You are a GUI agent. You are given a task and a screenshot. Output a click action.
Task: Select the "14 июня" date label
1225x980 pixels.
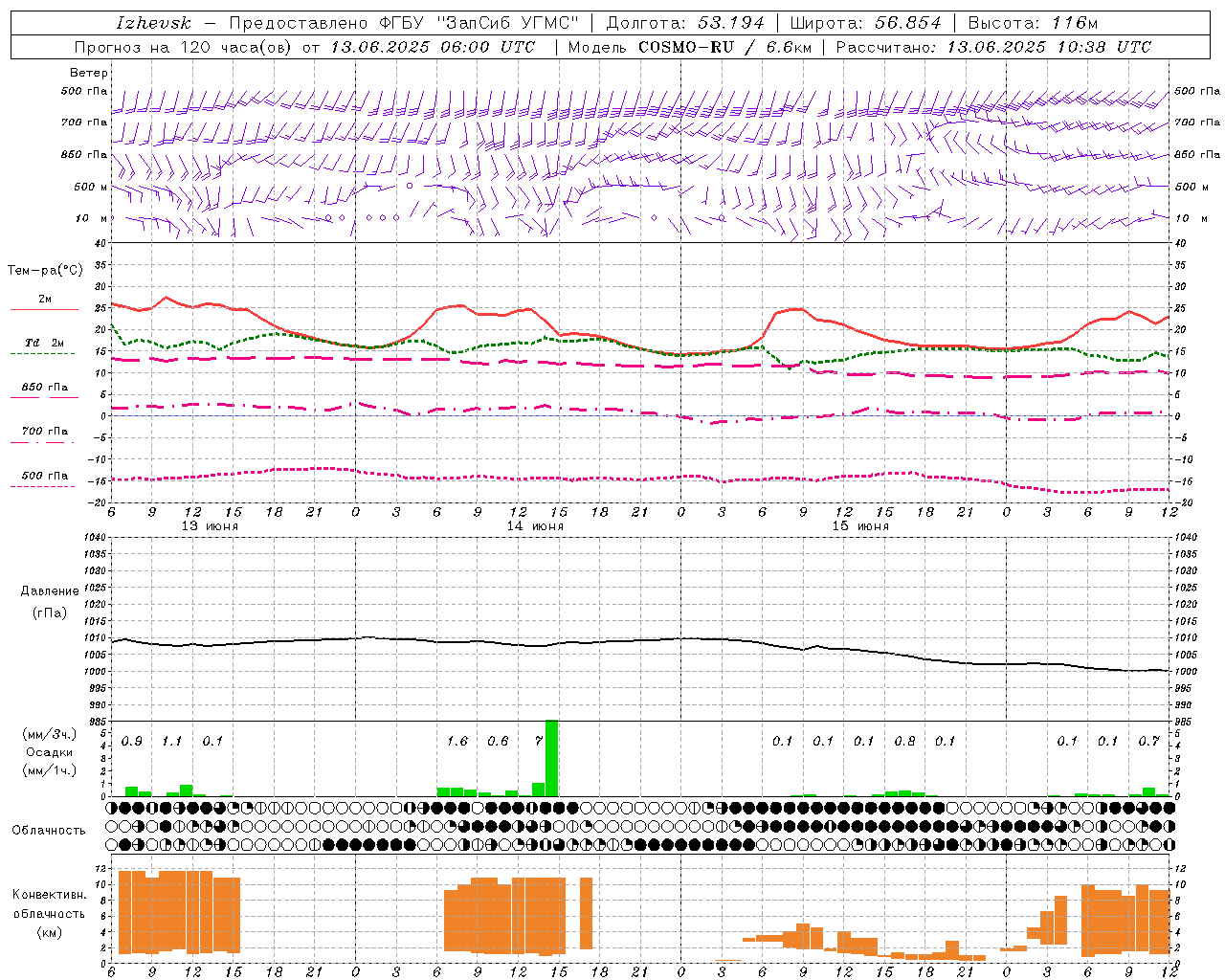pos(535,526)
